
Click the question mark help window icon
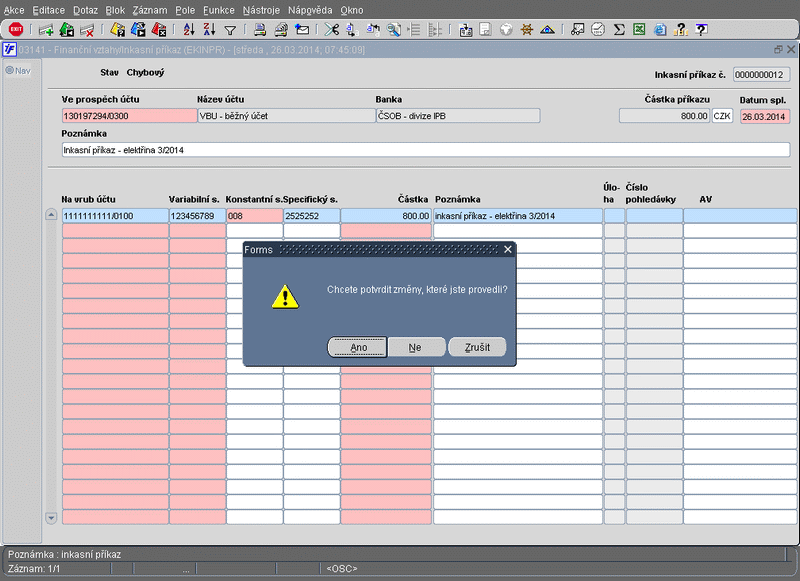(702, 30)
